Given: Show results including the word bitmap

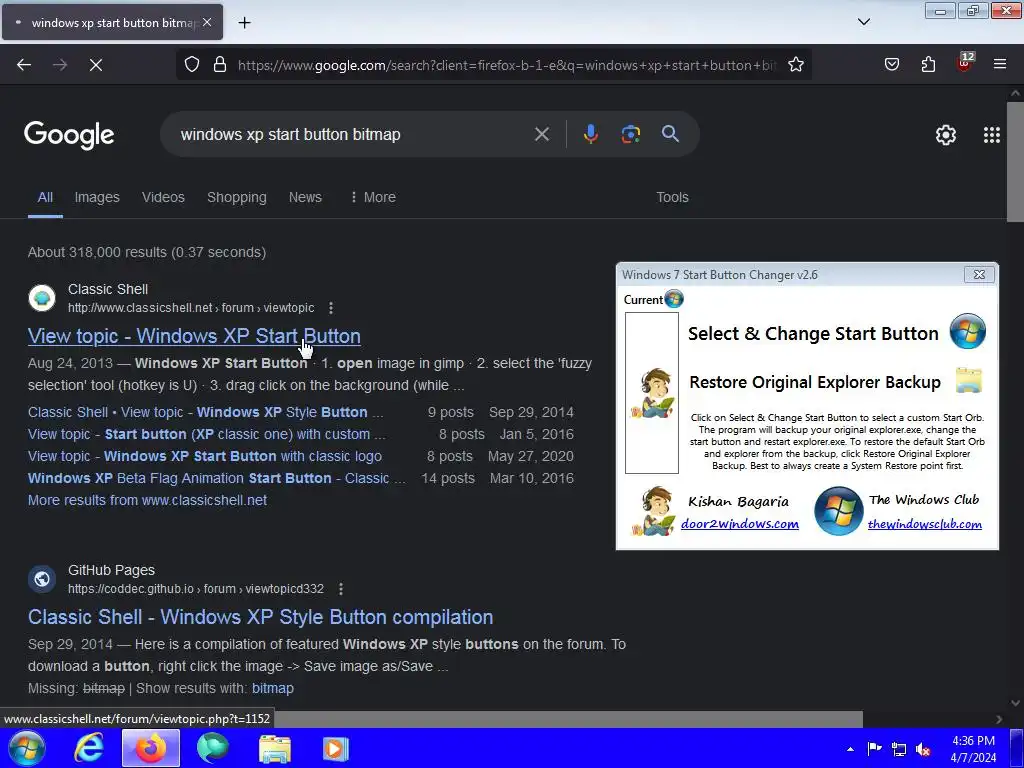Looking at the screenshot, I should [272, 688].
